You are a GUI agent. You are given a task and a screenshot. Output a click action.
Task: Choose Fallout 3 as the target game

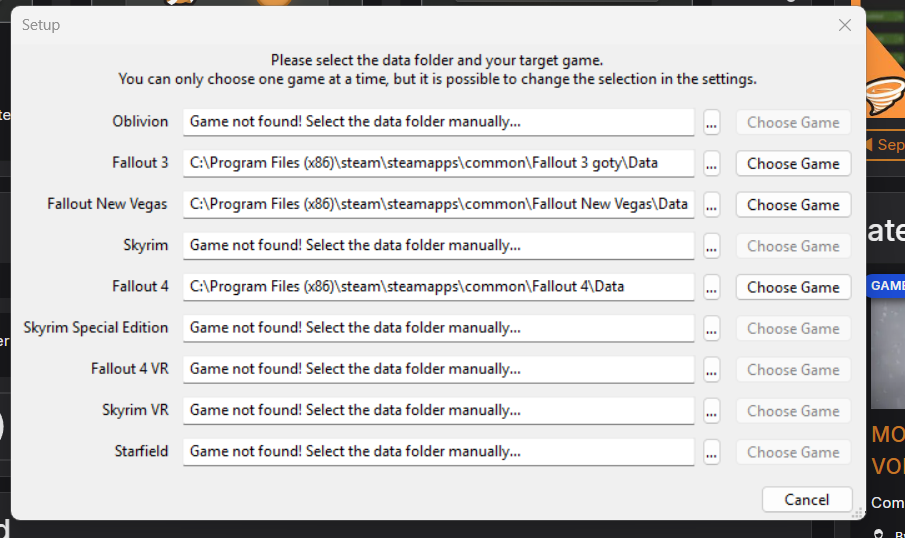click(x=793, y=164)
